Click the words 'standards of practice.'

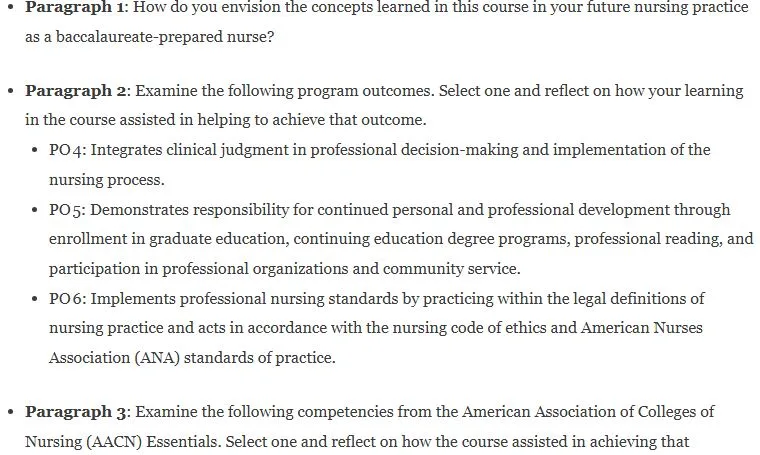(x=260, y=358)
